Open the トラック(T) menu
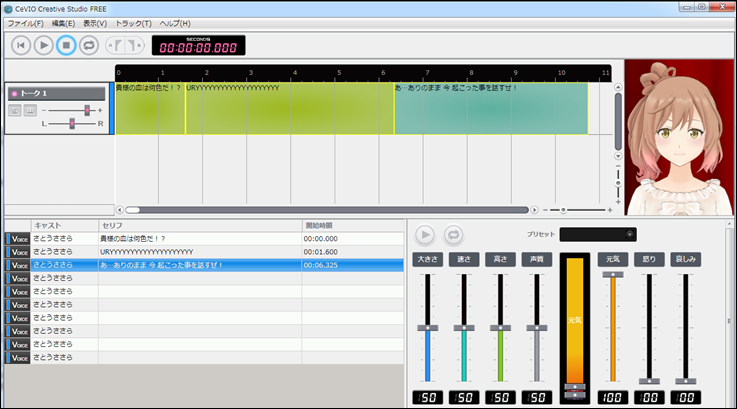This screenshot has height=409, width=737. (133, 24)
